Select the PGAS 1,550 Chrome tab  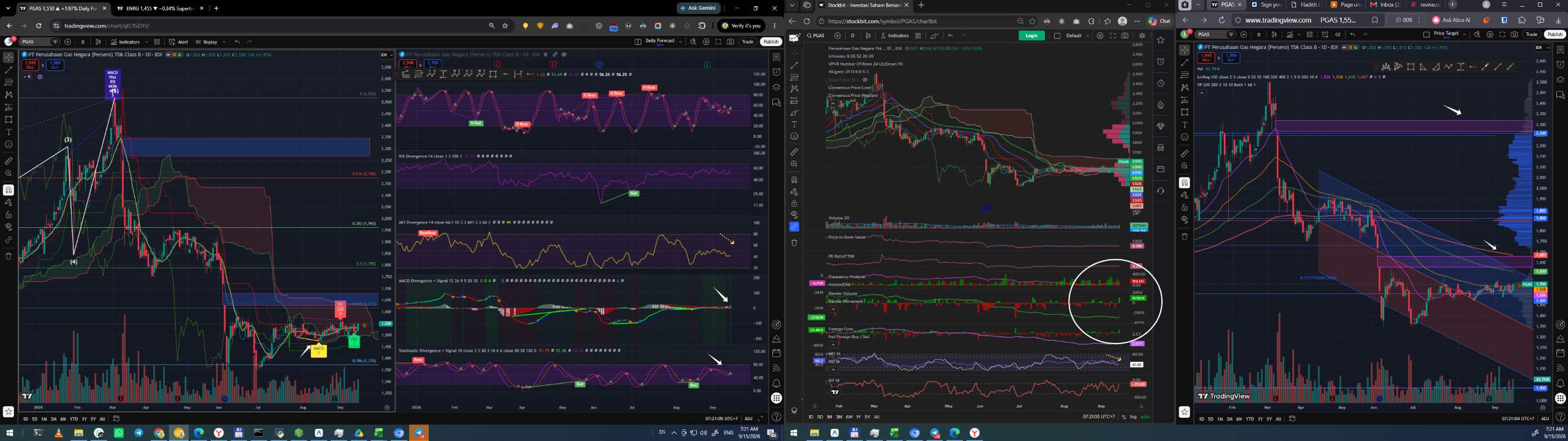(x=62, y=9)
